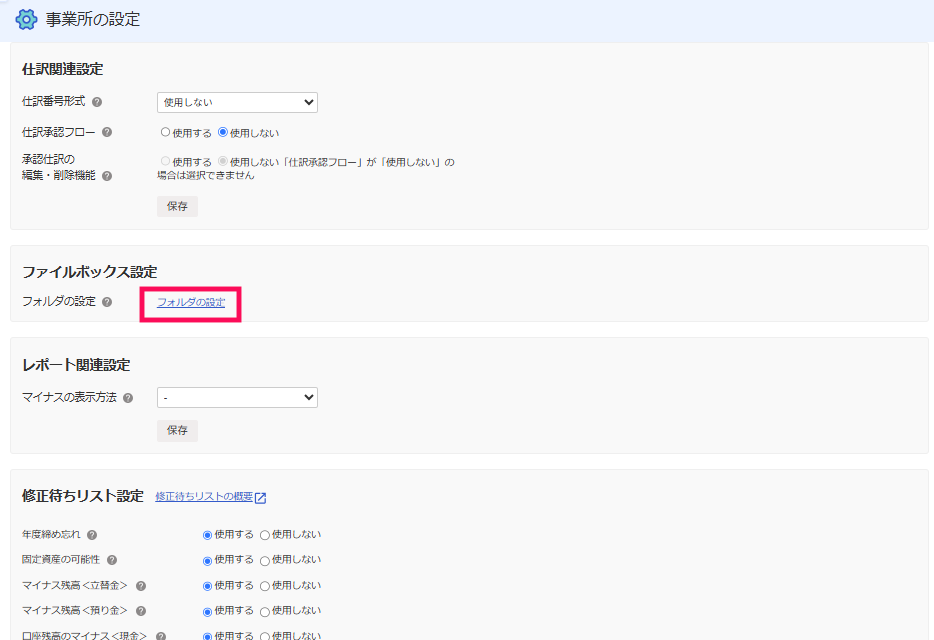
Task: Select 使用しない for 年度締め忘れ
Action: coord(265,535)
